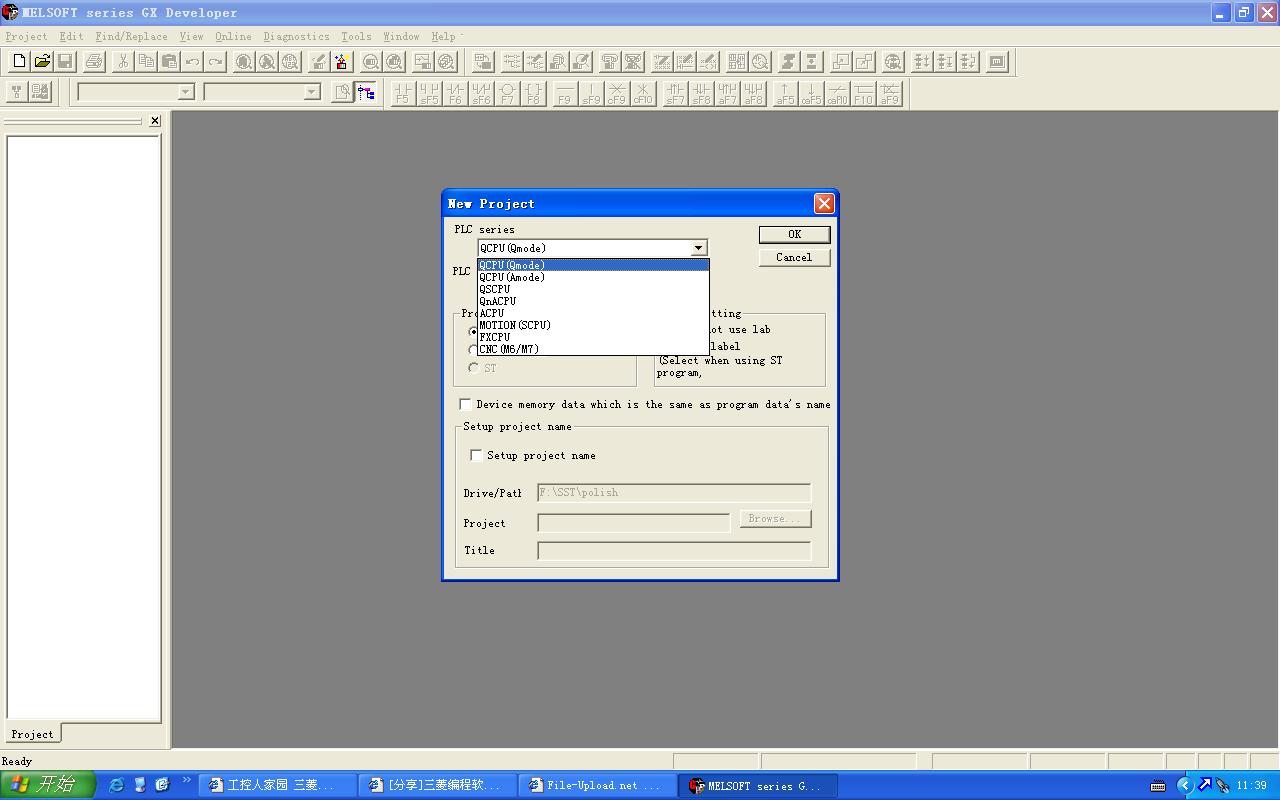Pick MOTION(SCPU) from the PLC series list

click(x=514, y=325)
